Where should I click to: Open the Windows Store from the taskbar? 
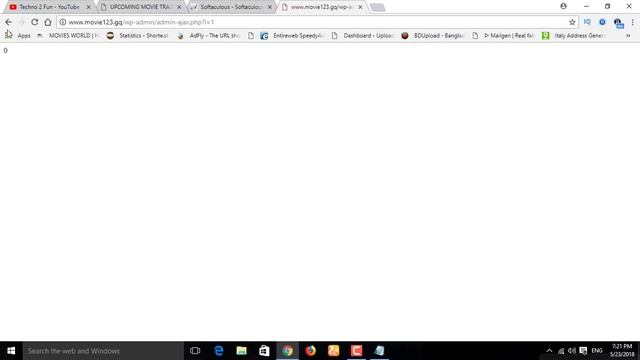tap(264, 351)
